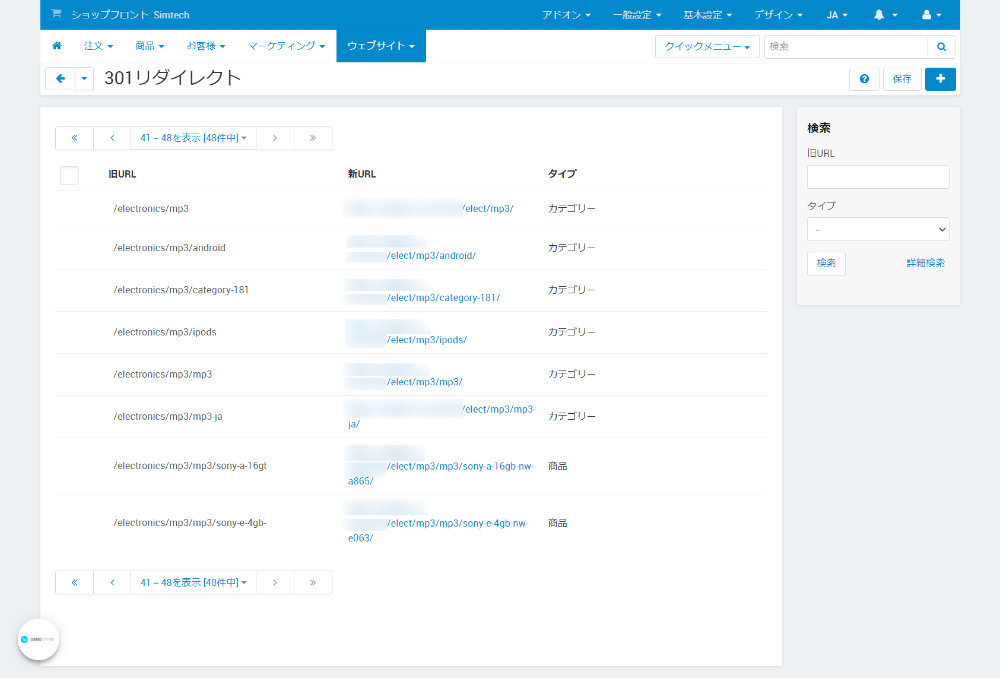Click the 新URL column header
This screenshot has width=1000, height=678.
362,173
